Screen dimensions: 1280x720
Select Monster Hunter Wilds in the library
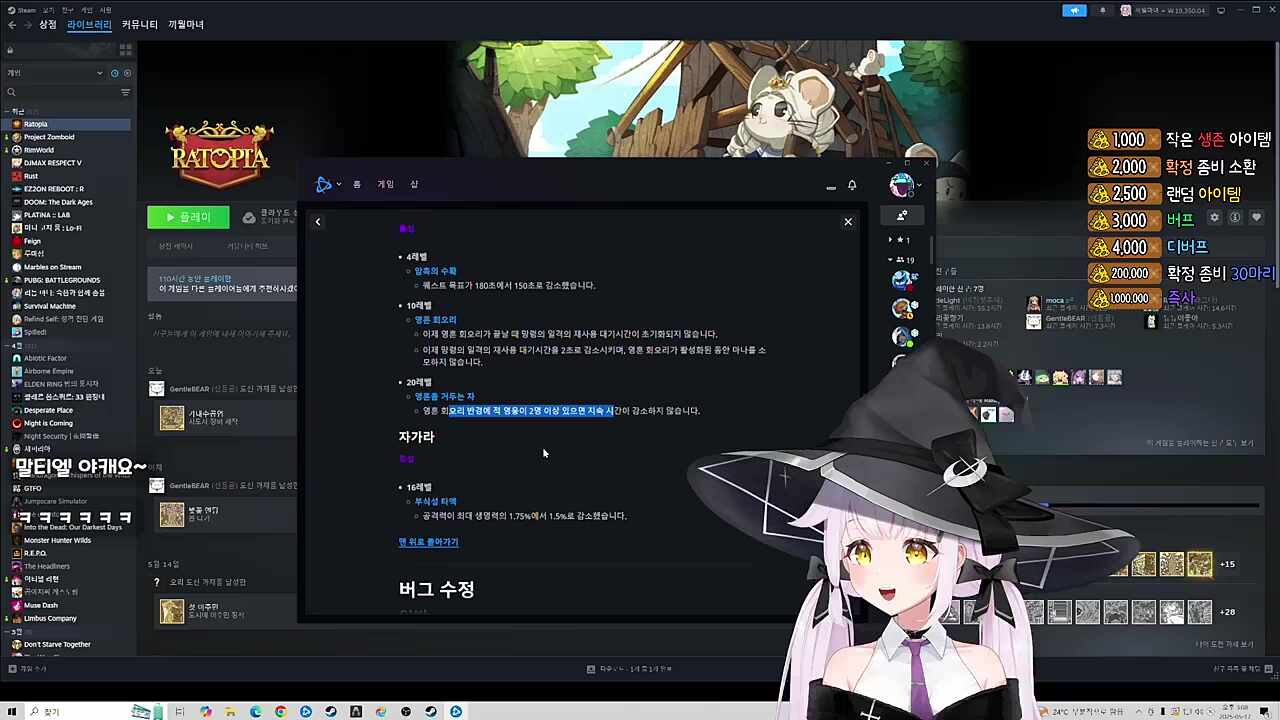pyautogui.click(x=67, y=540)
